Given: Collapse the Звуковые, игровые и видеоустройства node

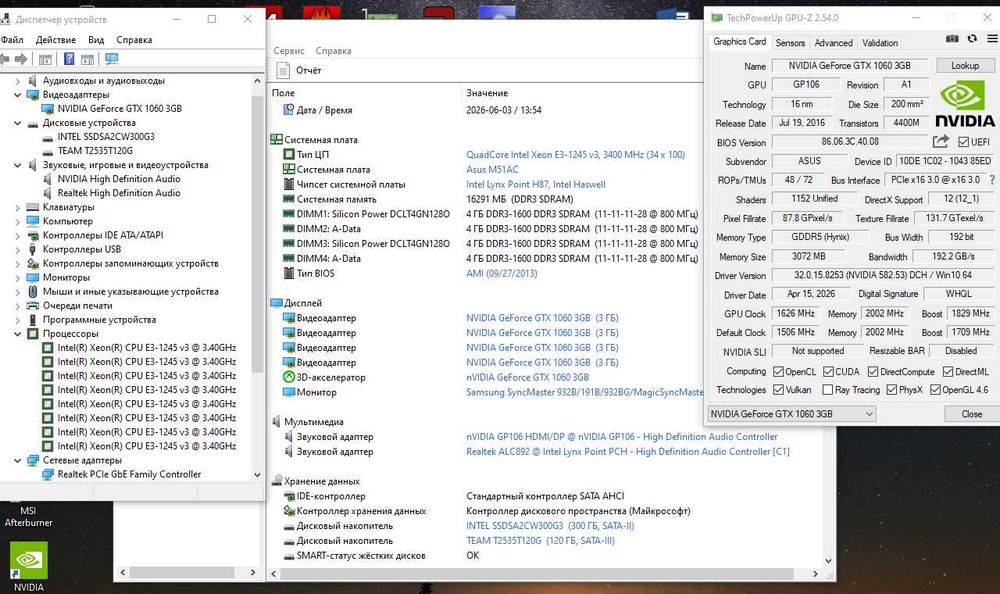Looking at the screenshot, I should tap(17, 165).
